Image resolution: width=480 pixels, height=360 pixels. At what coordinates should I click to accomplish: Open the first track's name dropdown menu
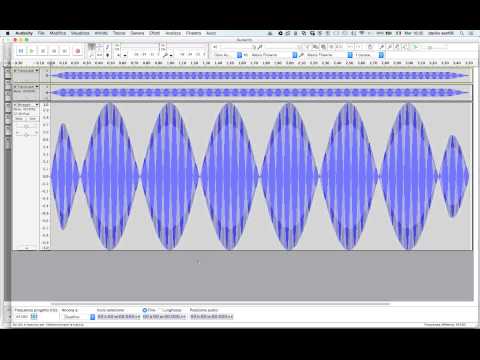pyautogui.click(x=28, y=71)
